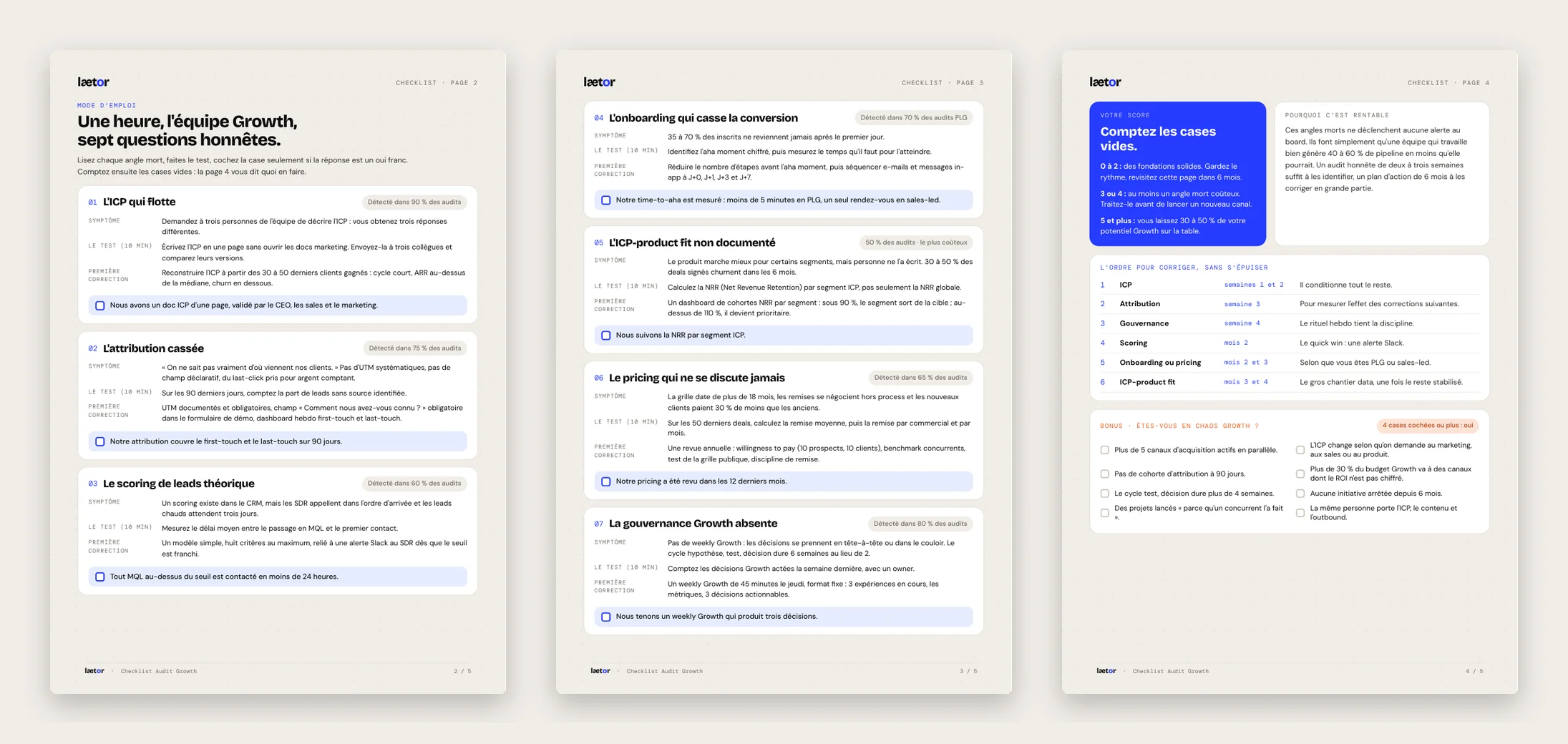Click the laetor footer logo on page 4

pos(1106,671)
